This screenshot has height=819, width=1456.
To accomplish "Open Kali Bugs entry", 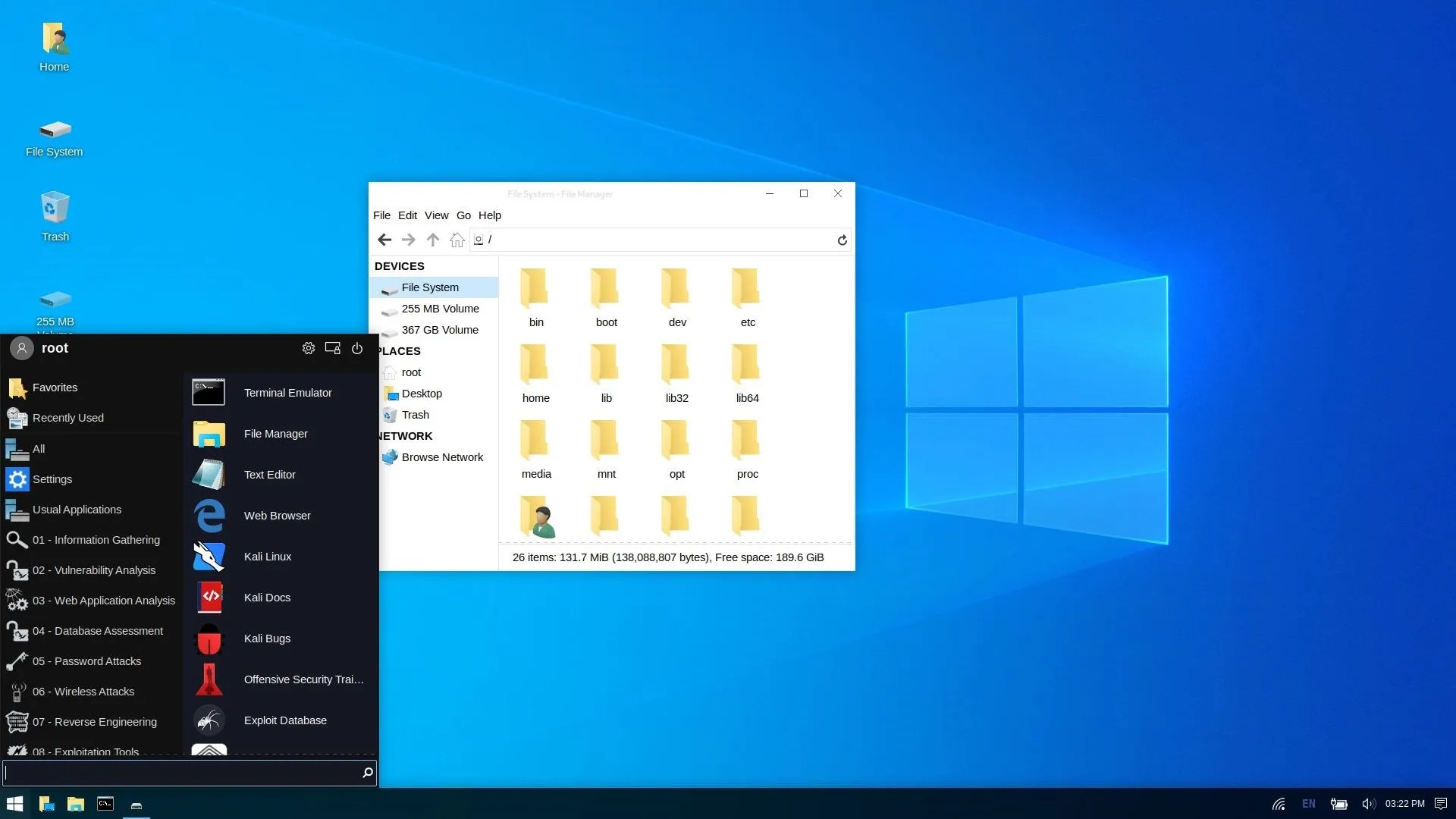I will [x=281, y=639].
